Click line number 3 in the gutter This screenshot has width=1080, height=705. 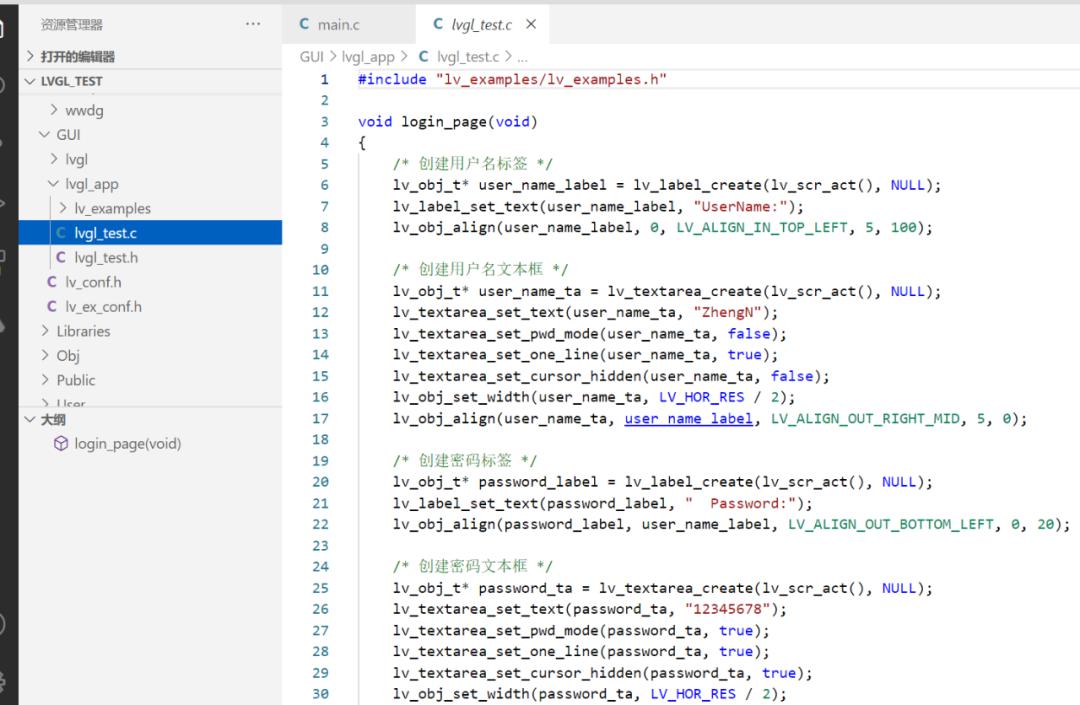[x=324, y=122]
